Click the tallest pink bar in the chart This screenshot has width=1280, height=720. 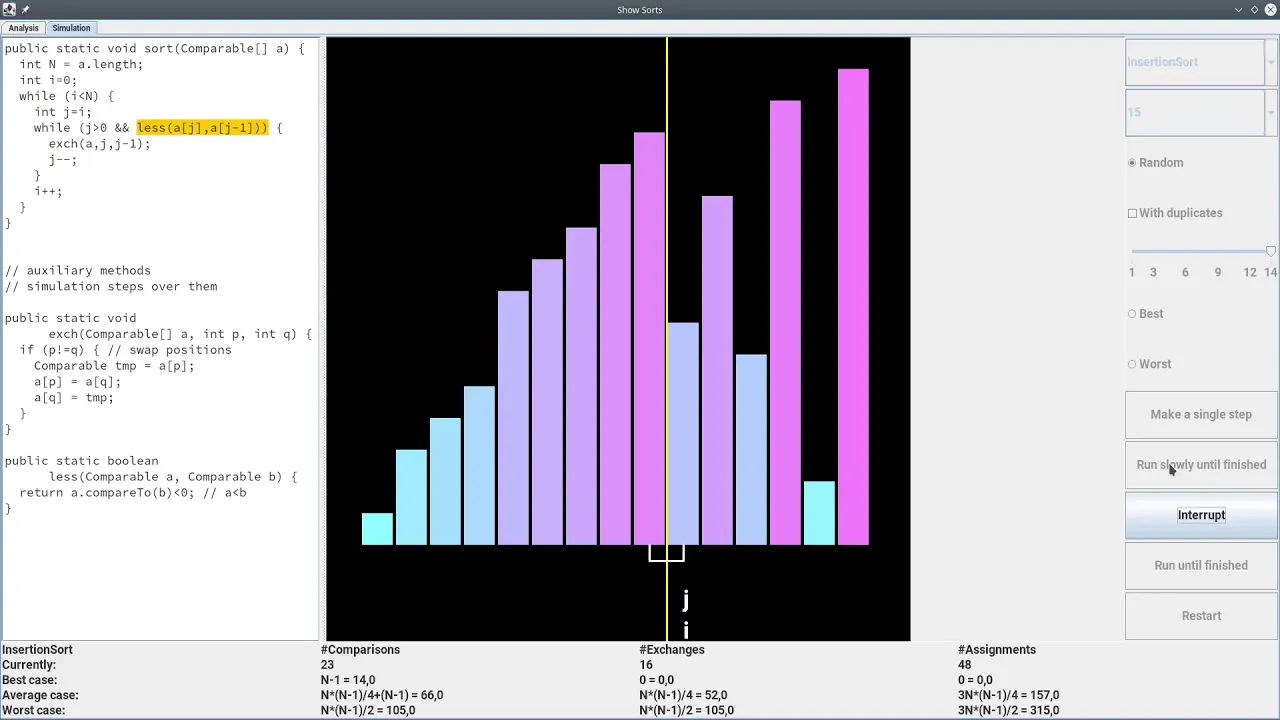coord(853,307)
